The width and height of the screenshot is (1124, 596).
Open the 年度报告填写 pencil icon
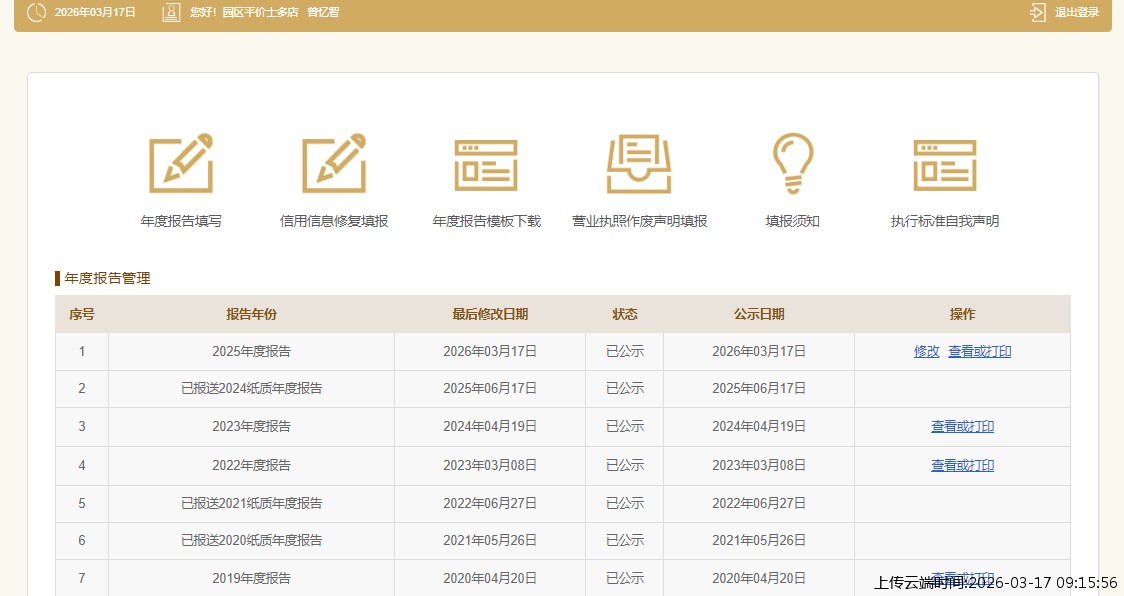(x=181, y=163)
